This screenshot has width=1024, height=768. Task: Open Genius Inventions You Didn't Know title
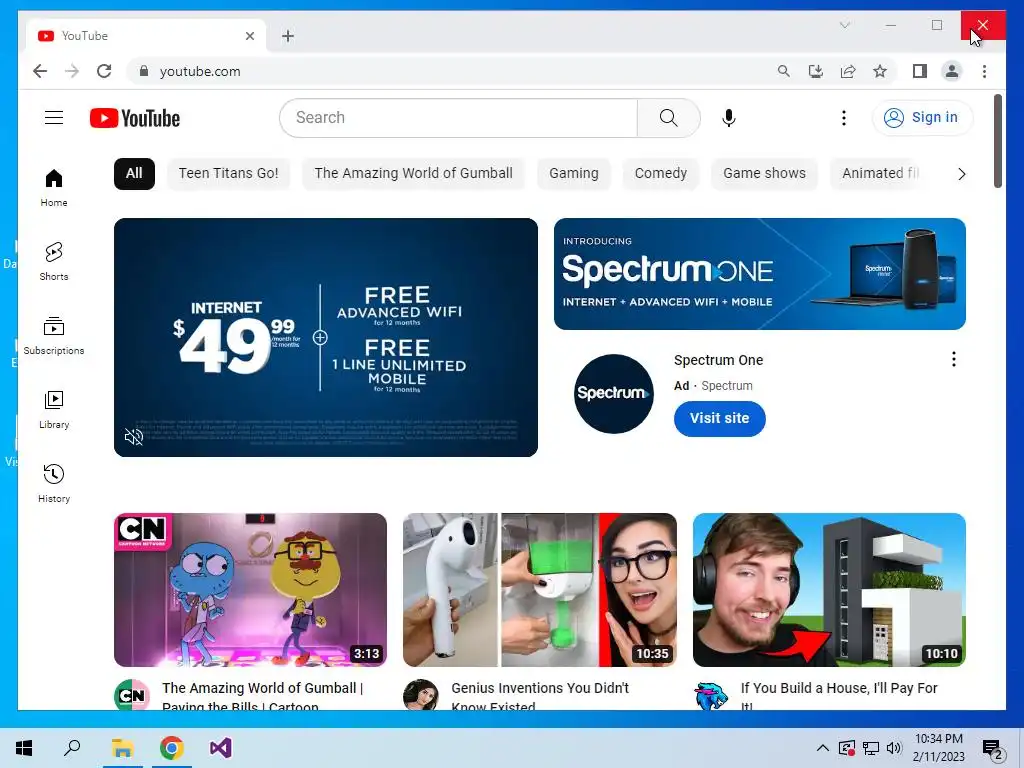(x=540, y=696)
